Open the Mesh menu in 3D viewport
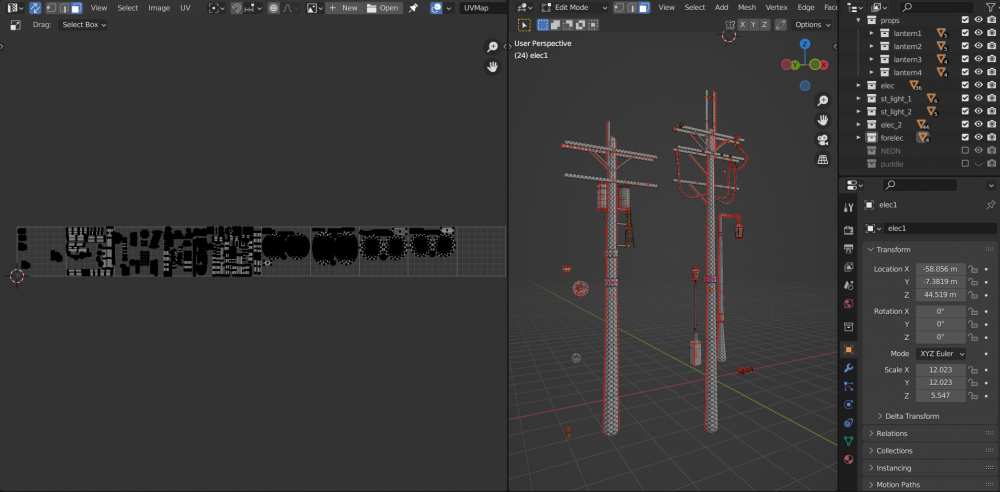 click(x=746, y=8)
